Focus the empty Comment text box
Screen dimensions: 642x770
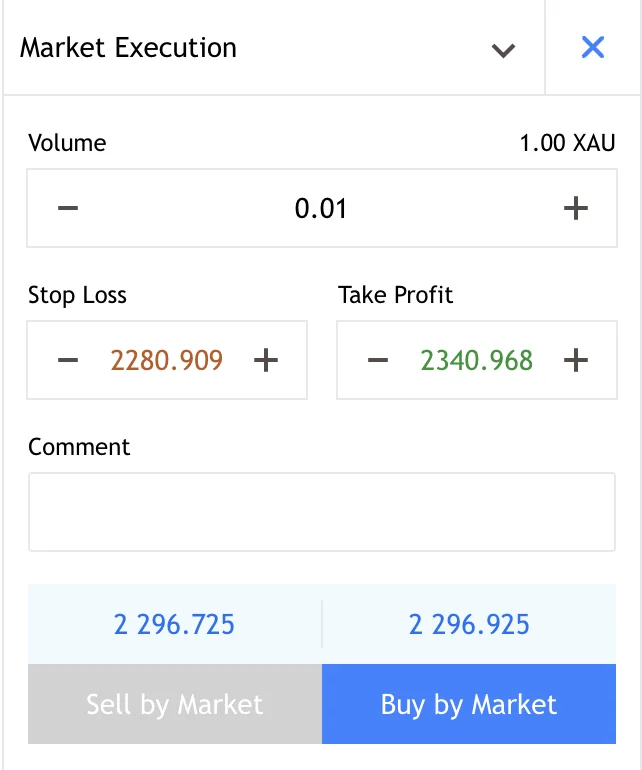[x=321, y=512]
